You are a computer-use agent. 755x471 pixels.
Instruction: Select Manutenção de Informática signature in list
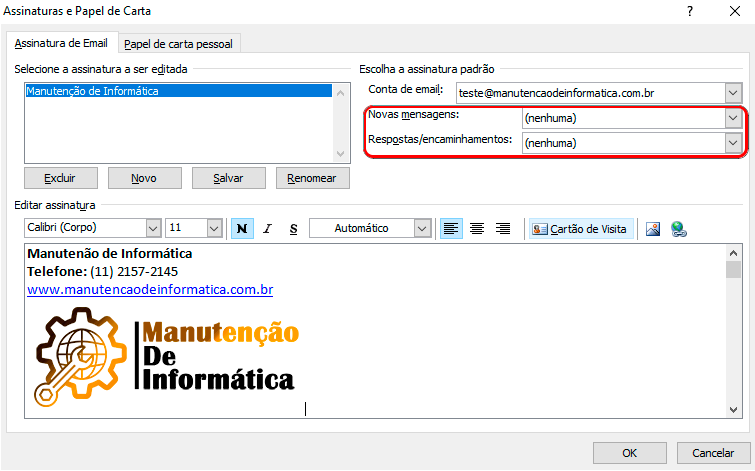179,91
